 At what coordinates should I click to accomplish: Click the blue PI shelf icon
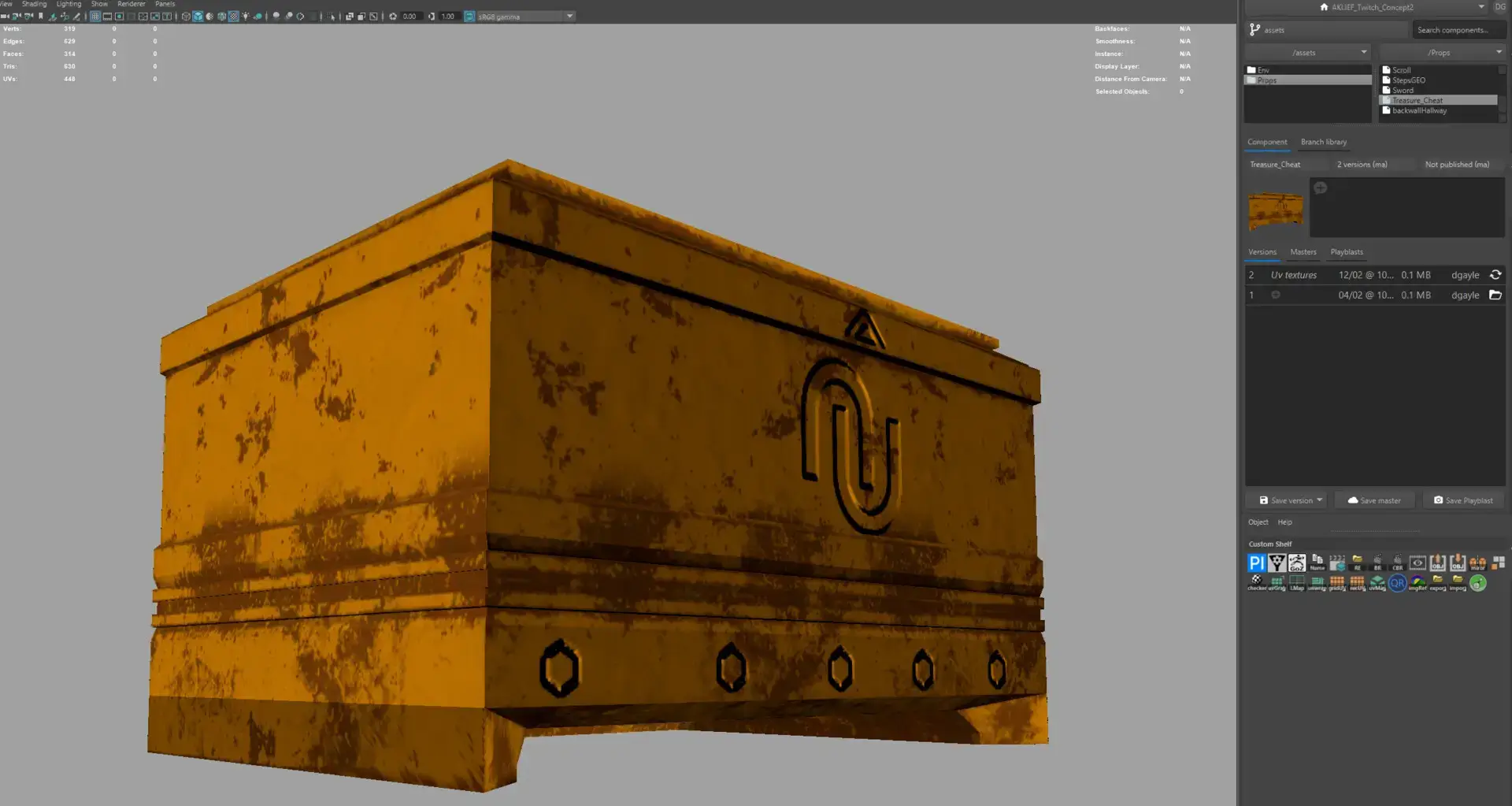point(1256,563)
